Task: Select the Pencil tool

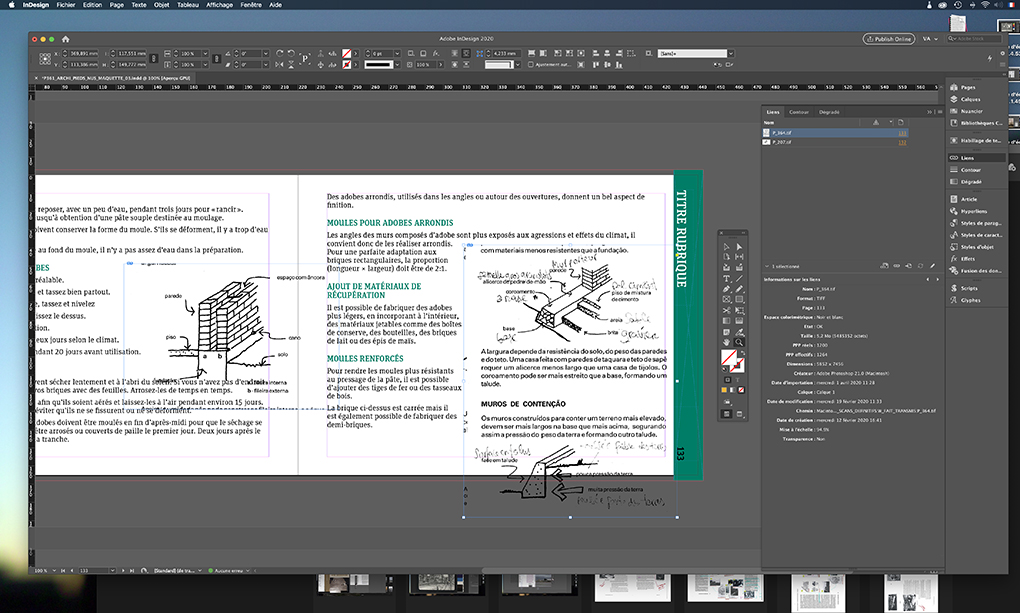Action: pyautogui.click(x=739, y=289)
